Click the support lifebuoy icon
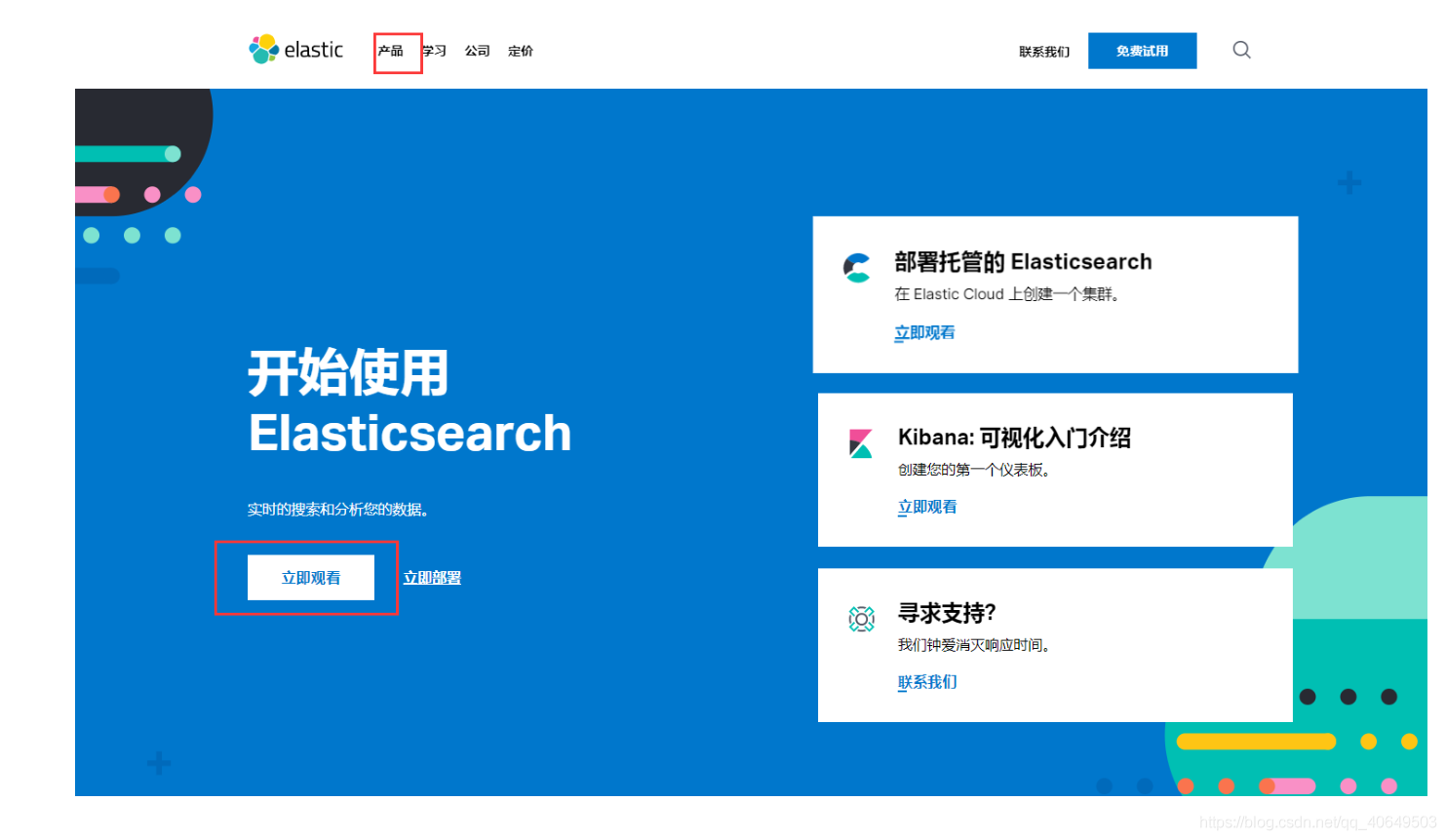The height and width of the screenshot is (840, 1446). tap(862, 619)
